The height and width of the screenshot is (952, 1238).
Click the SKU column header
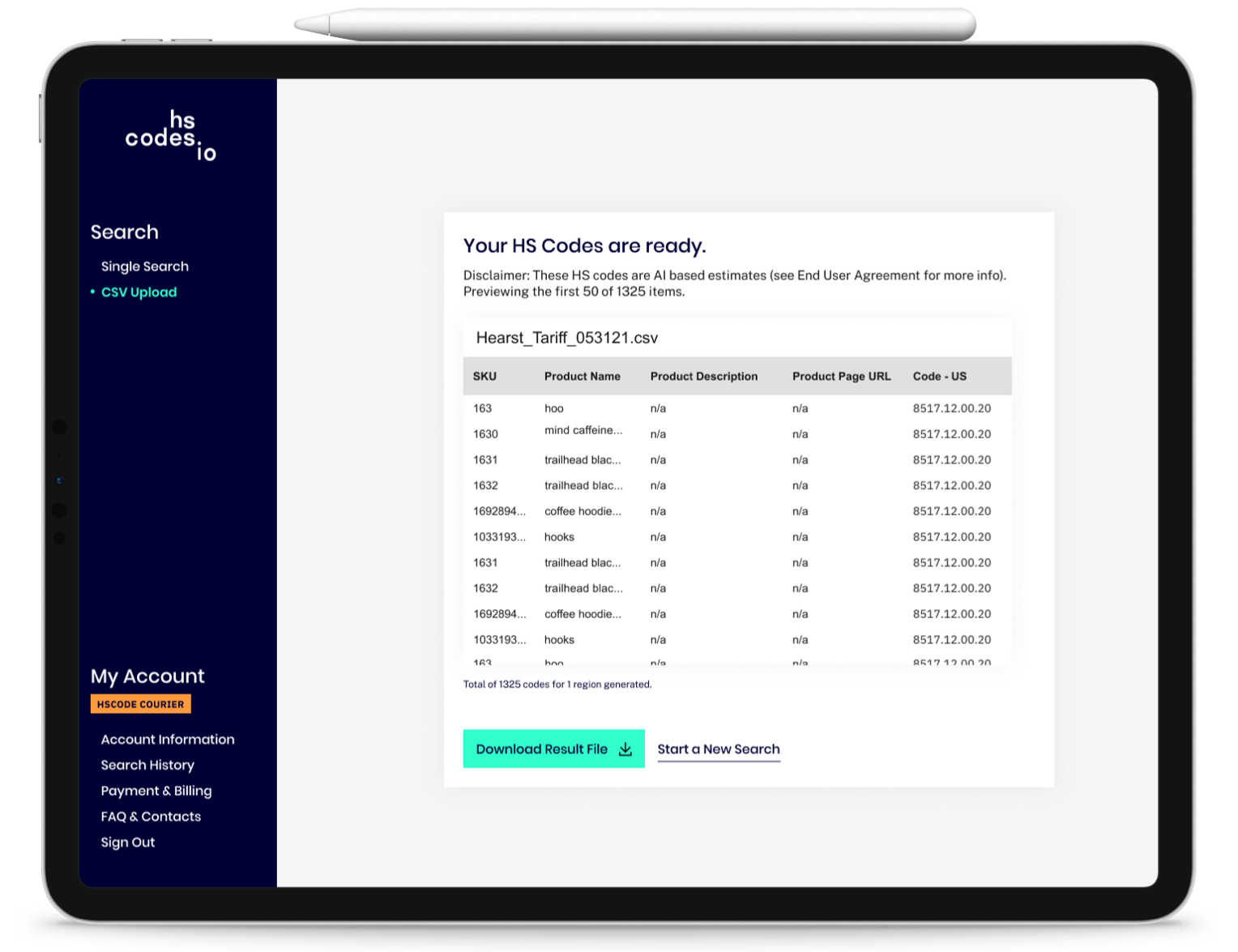pos(485,377)
